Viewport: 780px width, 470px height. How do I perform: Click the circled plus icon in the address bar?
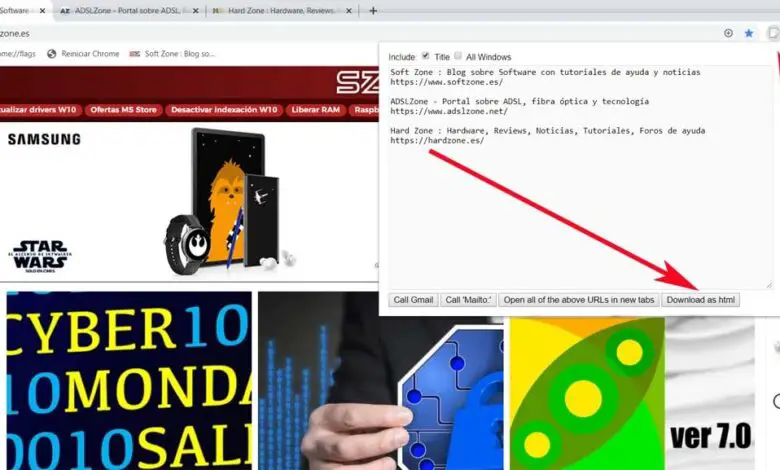728,33
